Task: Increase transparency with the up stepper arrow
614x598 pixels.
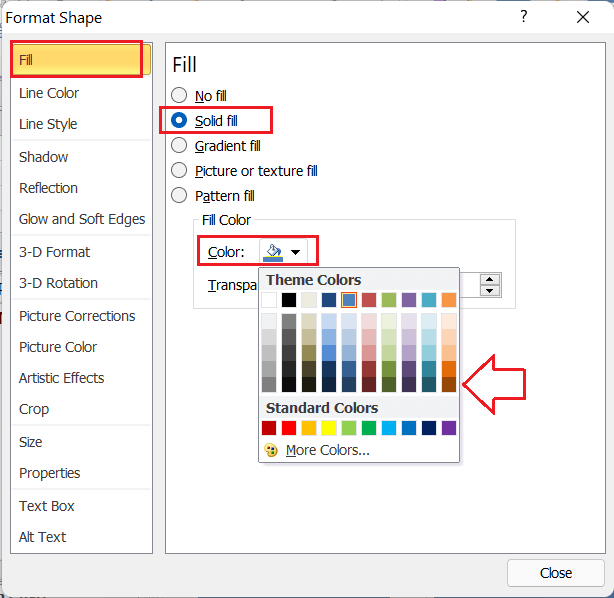Action: 489,279
